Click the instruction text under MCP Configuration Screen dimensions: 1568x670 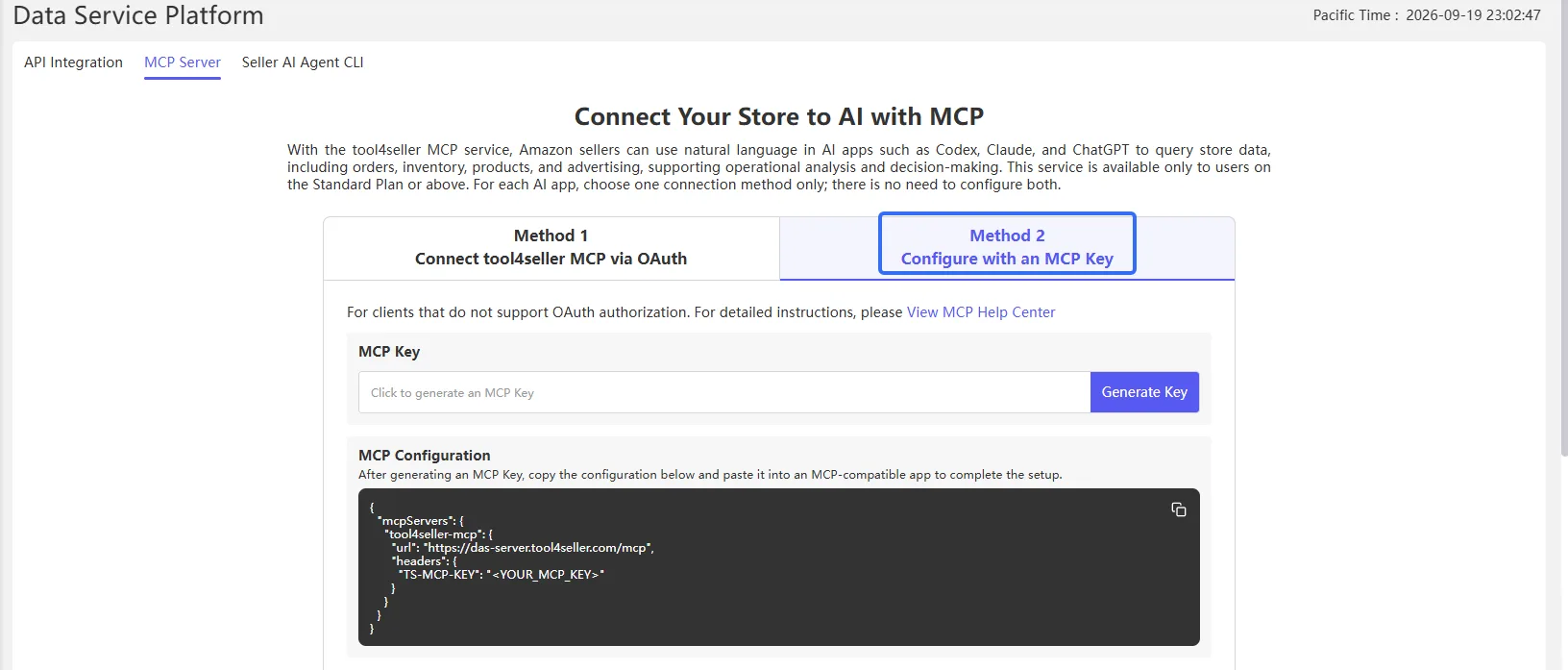[710, 475]
